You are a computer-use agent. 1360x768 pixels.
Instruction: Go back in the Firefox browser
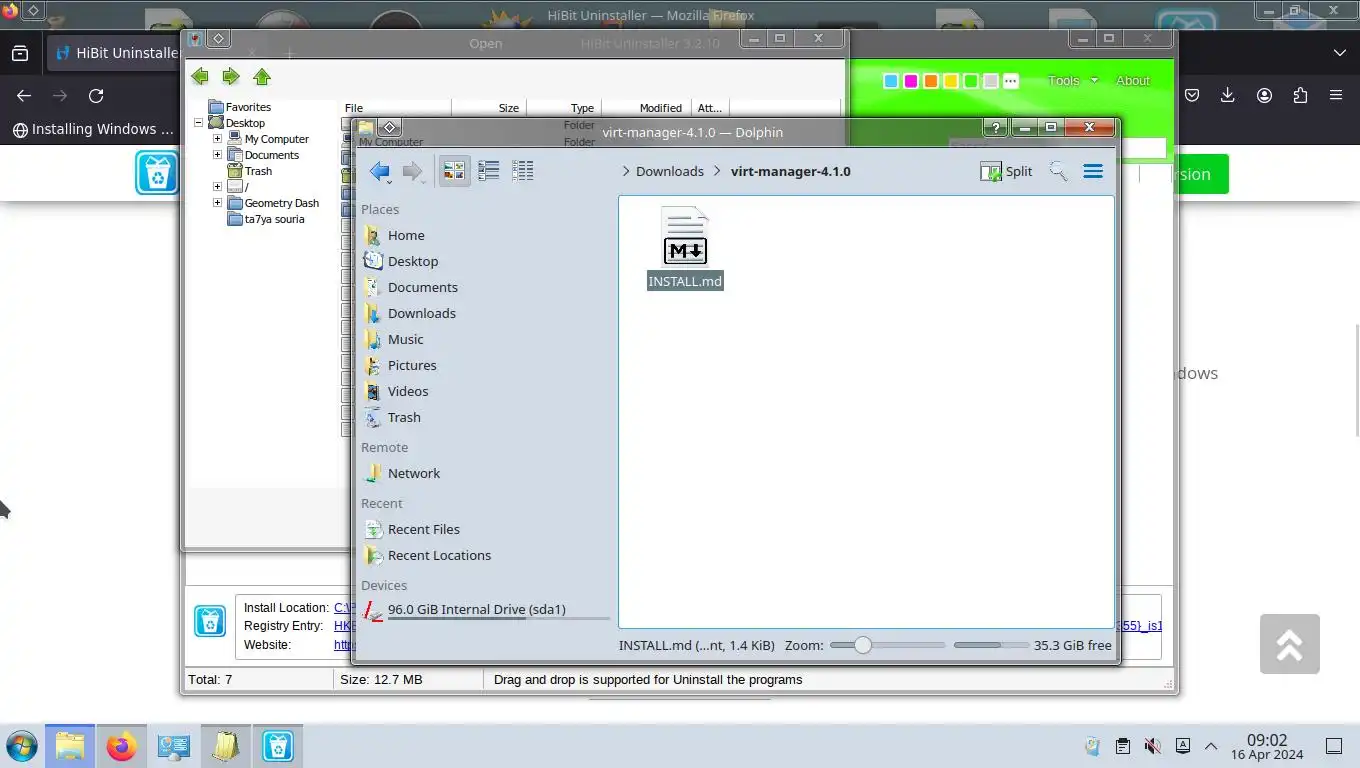click(x=24, y=96)
